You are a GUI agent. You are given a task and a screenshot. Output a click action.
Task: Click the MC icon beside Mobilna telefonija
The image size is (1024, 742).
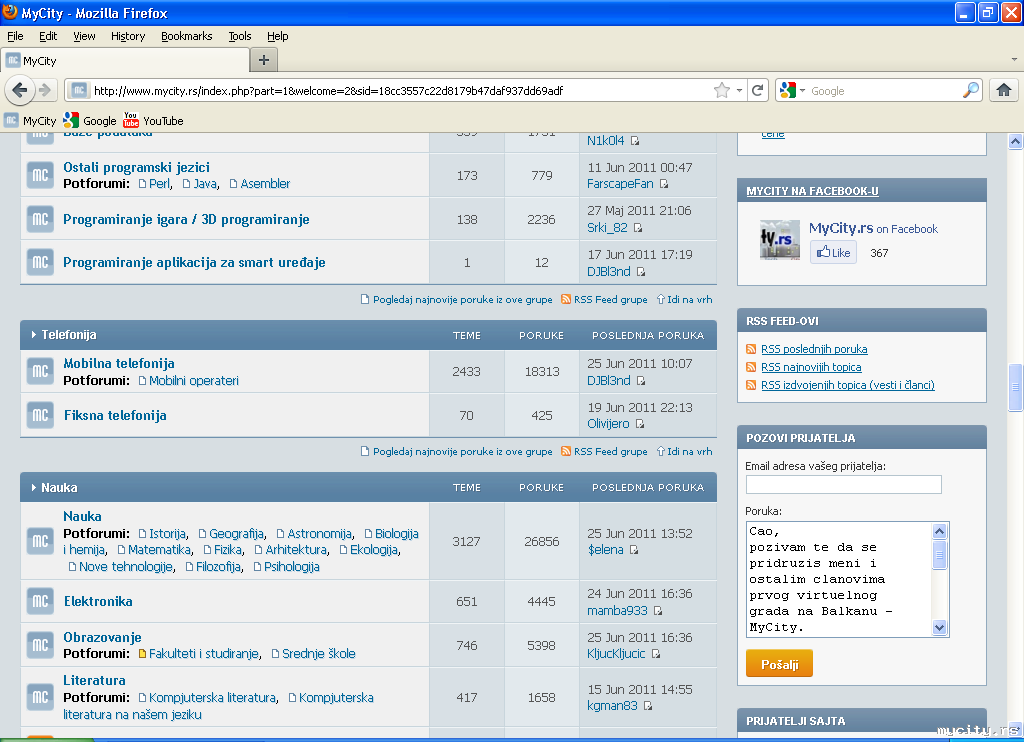point(40,371)
